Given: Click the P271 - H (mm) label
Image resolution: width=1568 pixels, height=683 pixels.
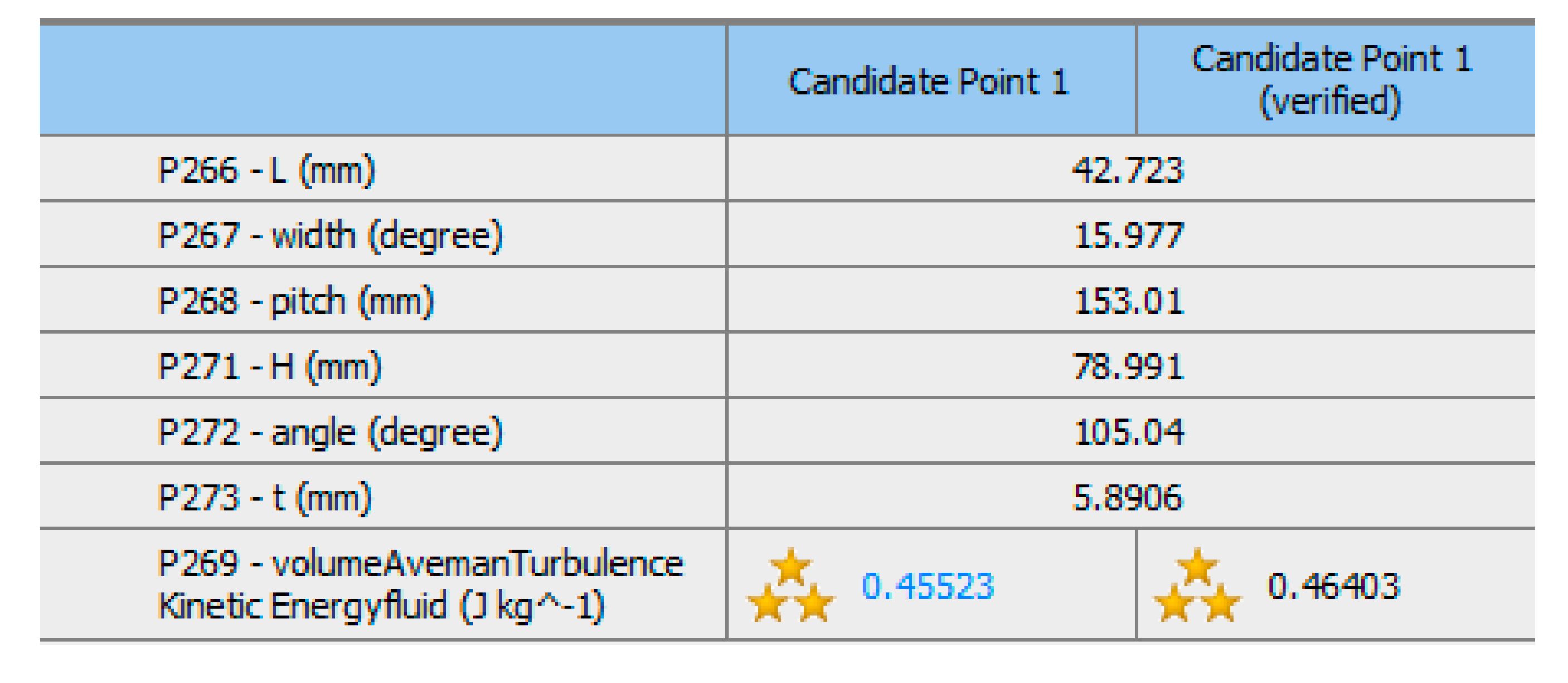Looking at the screenshot, I should pos(269,367).
